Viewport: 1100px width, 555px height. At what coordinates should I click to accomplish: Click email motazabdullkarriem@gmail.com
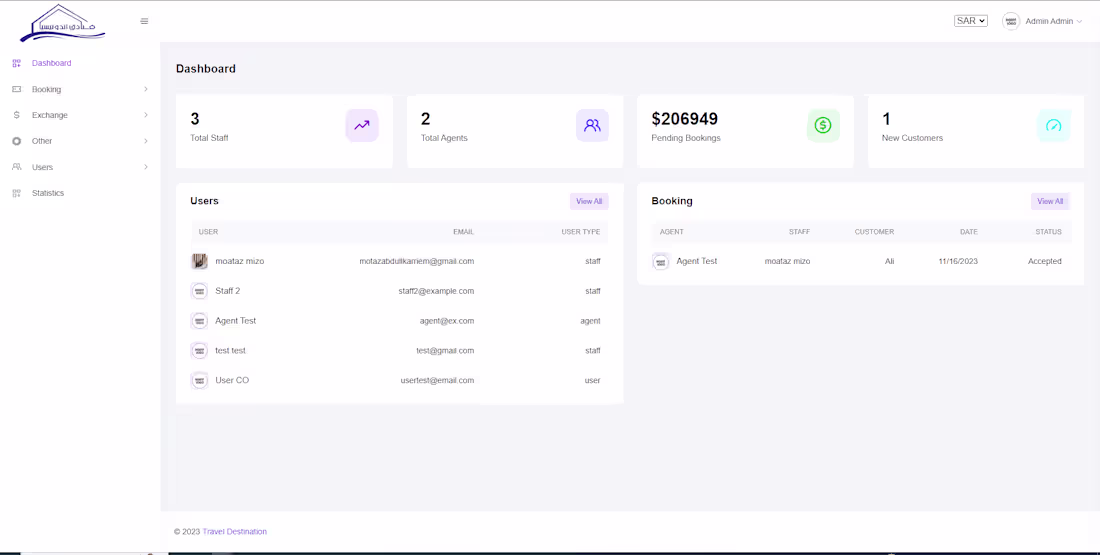point(417,261)
